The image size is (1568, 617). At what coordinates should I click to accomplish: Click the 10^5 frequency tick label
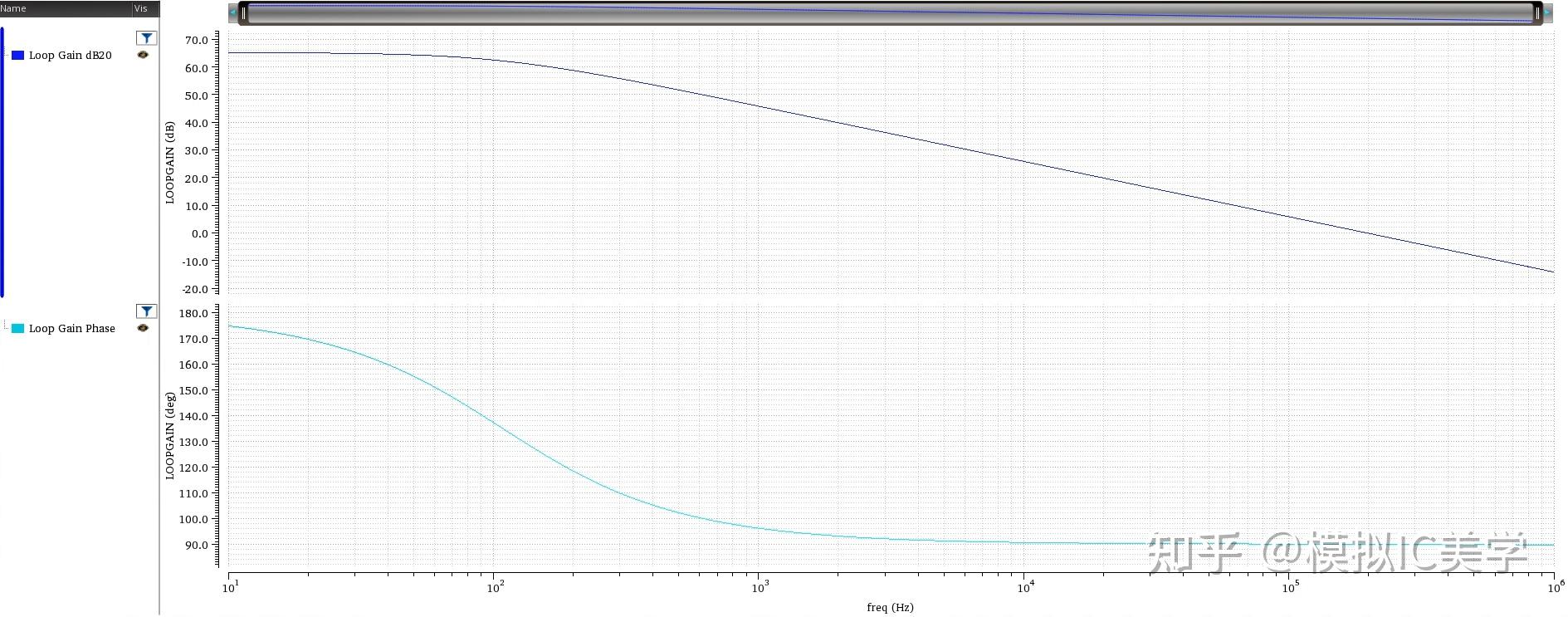(x=1290, y=586)
